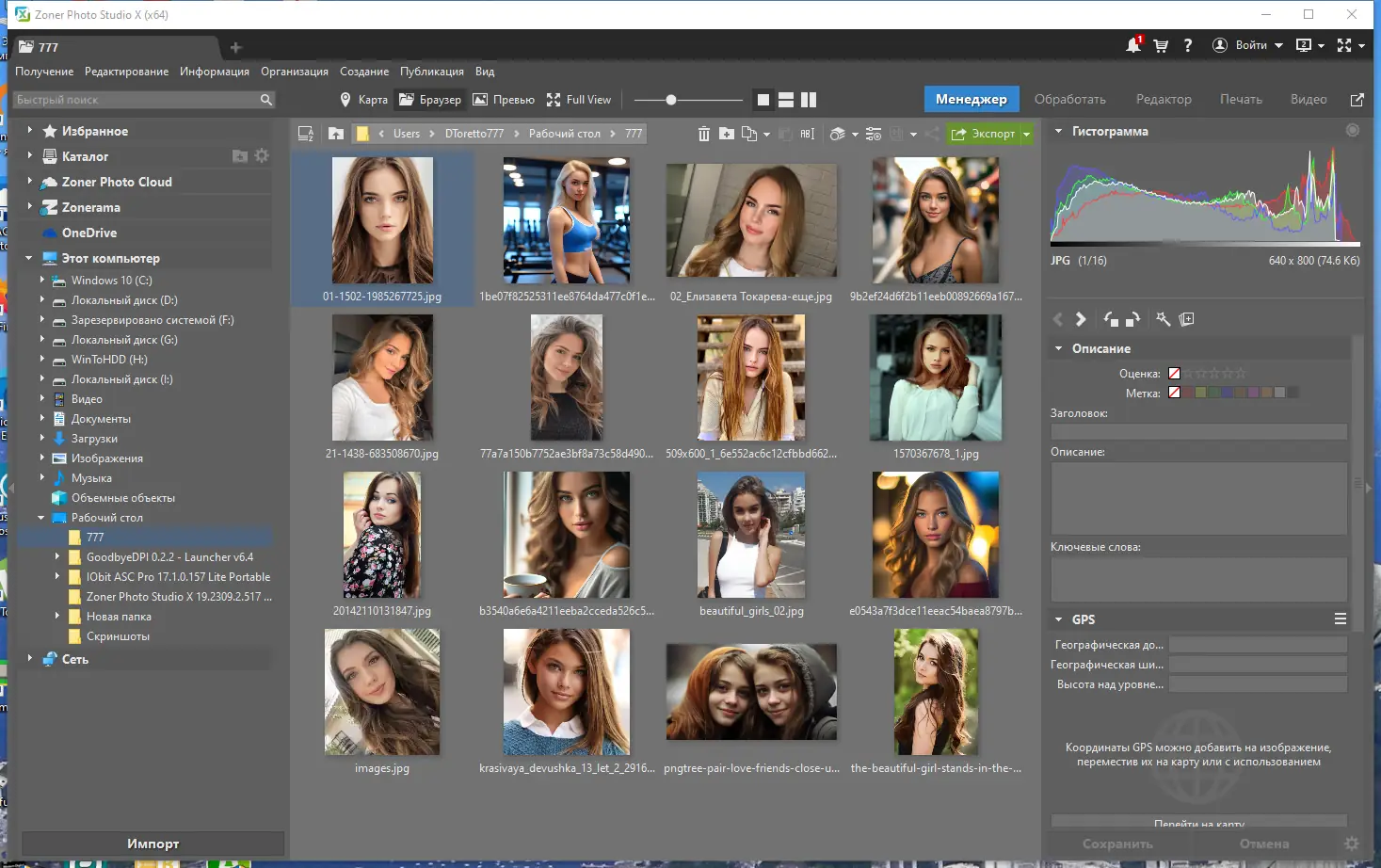Open the Редактирование menu
This screenshot has width=1381, height=868.
[126, 72]
